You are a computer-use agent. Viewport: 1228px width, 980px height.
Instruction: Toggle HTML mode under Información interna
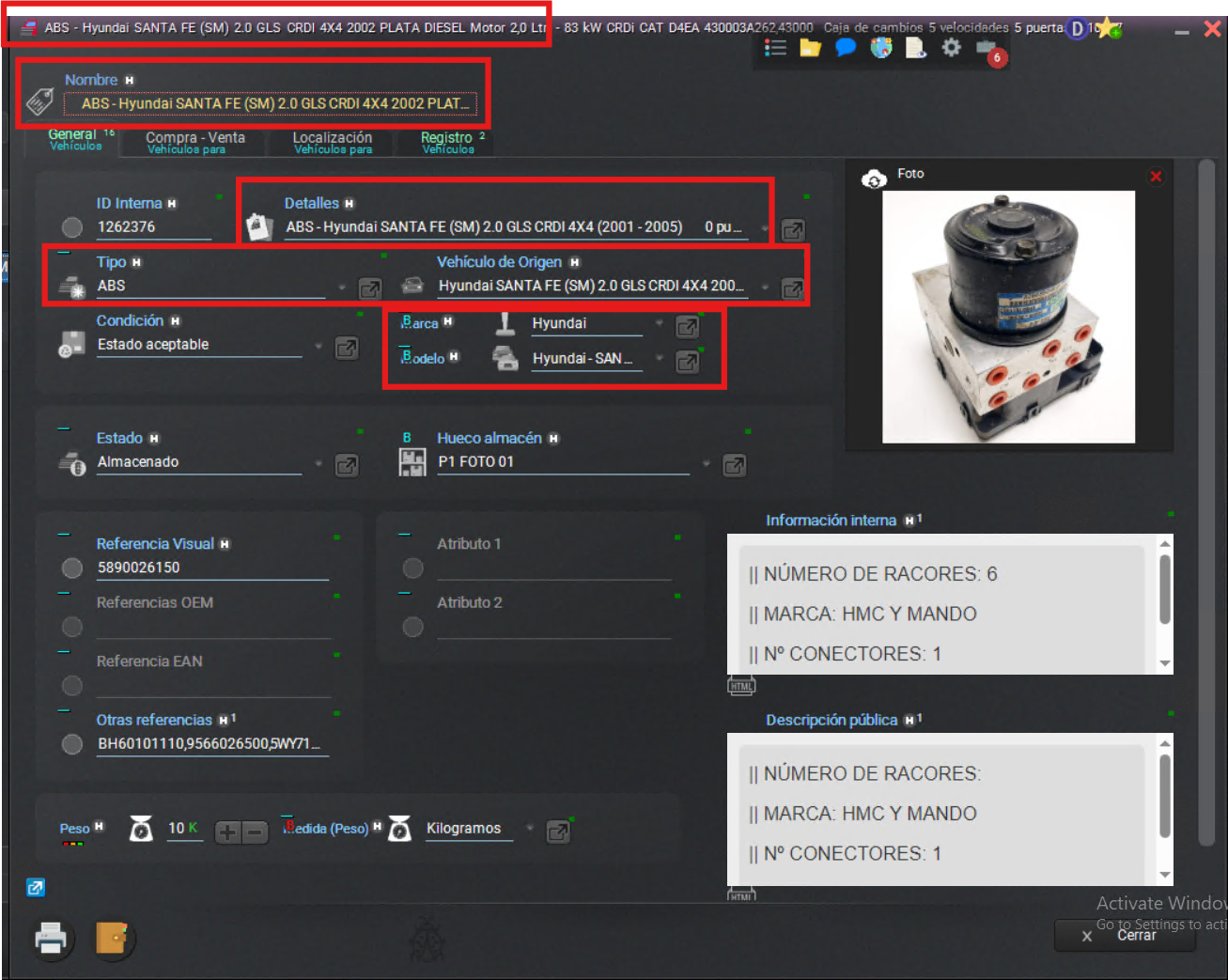coord(741,685)
